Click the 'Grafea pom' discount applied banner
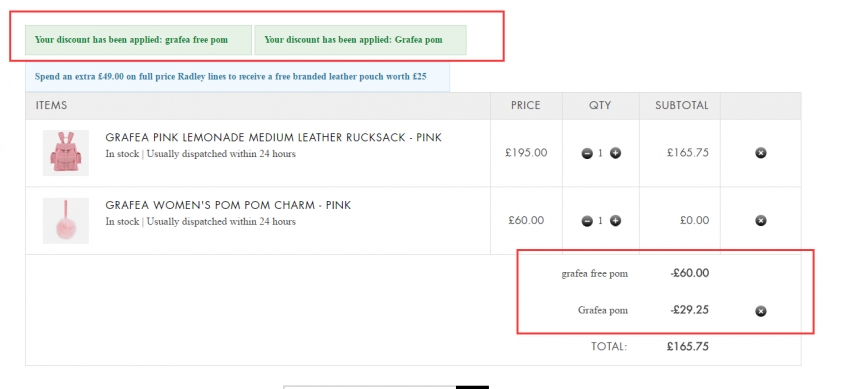Viewport: 860px width, 389px height. point(360,40)
